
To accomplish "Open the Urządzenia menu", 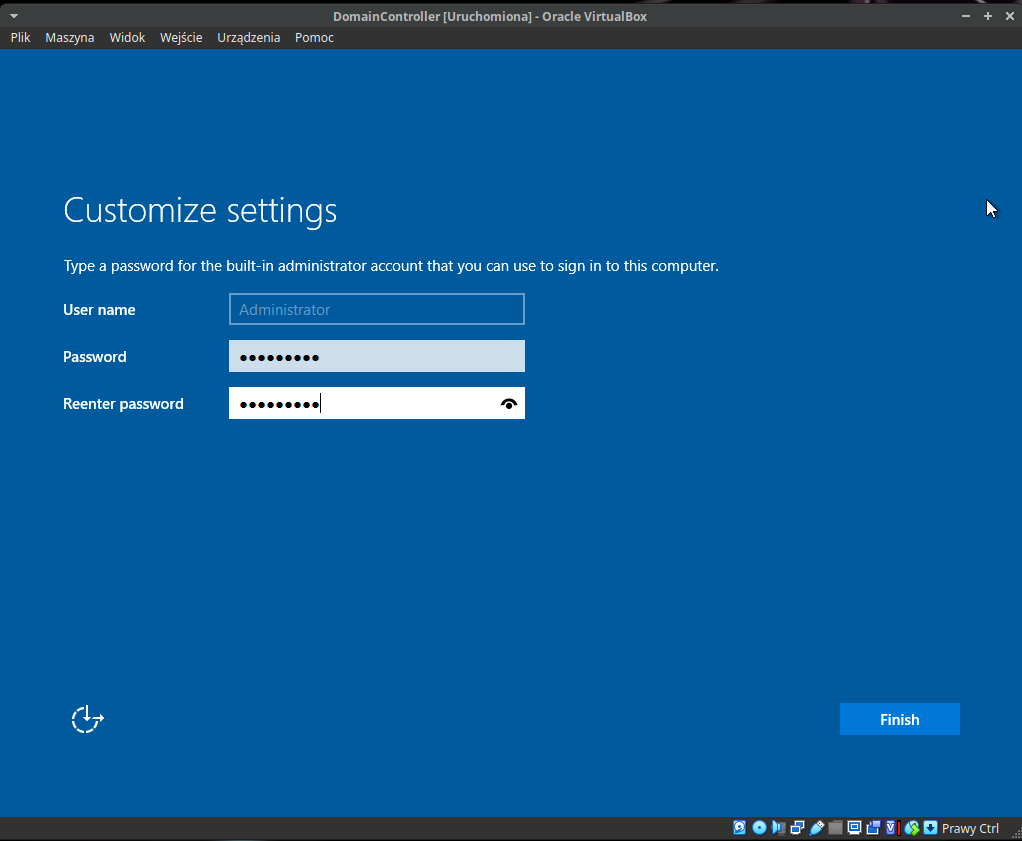I will coord(248,37).
